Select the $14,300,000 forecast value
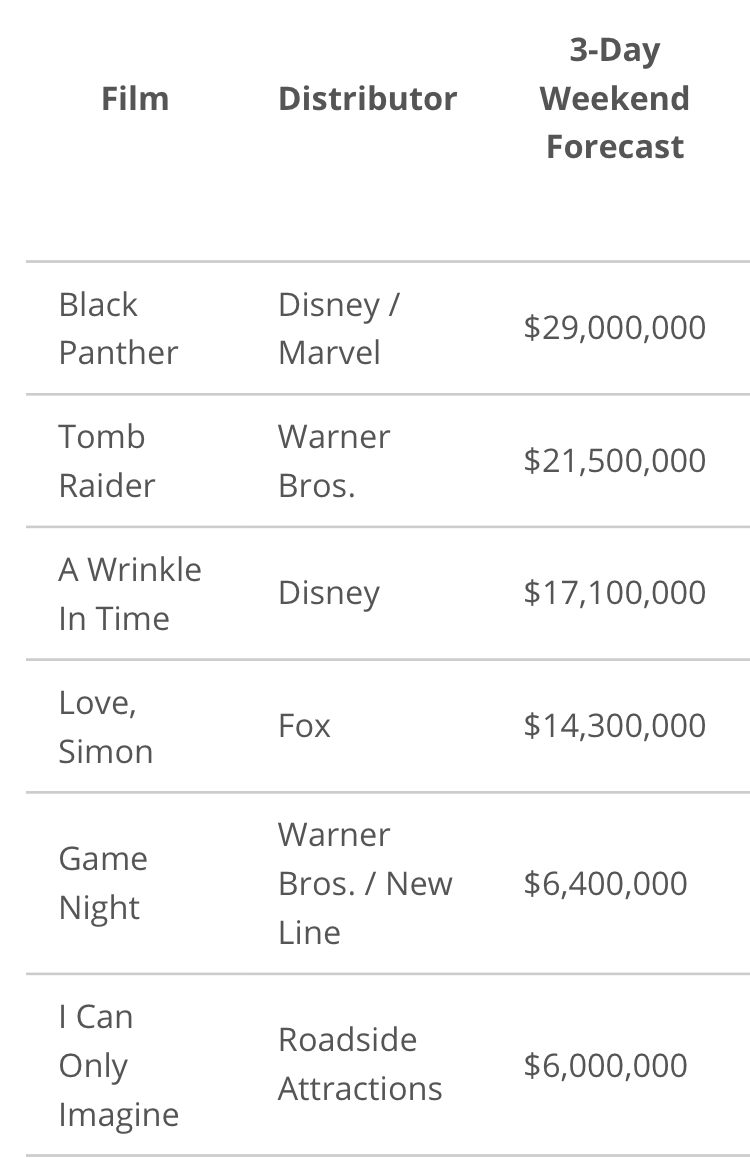750x1158 pixels. (614, 726)
